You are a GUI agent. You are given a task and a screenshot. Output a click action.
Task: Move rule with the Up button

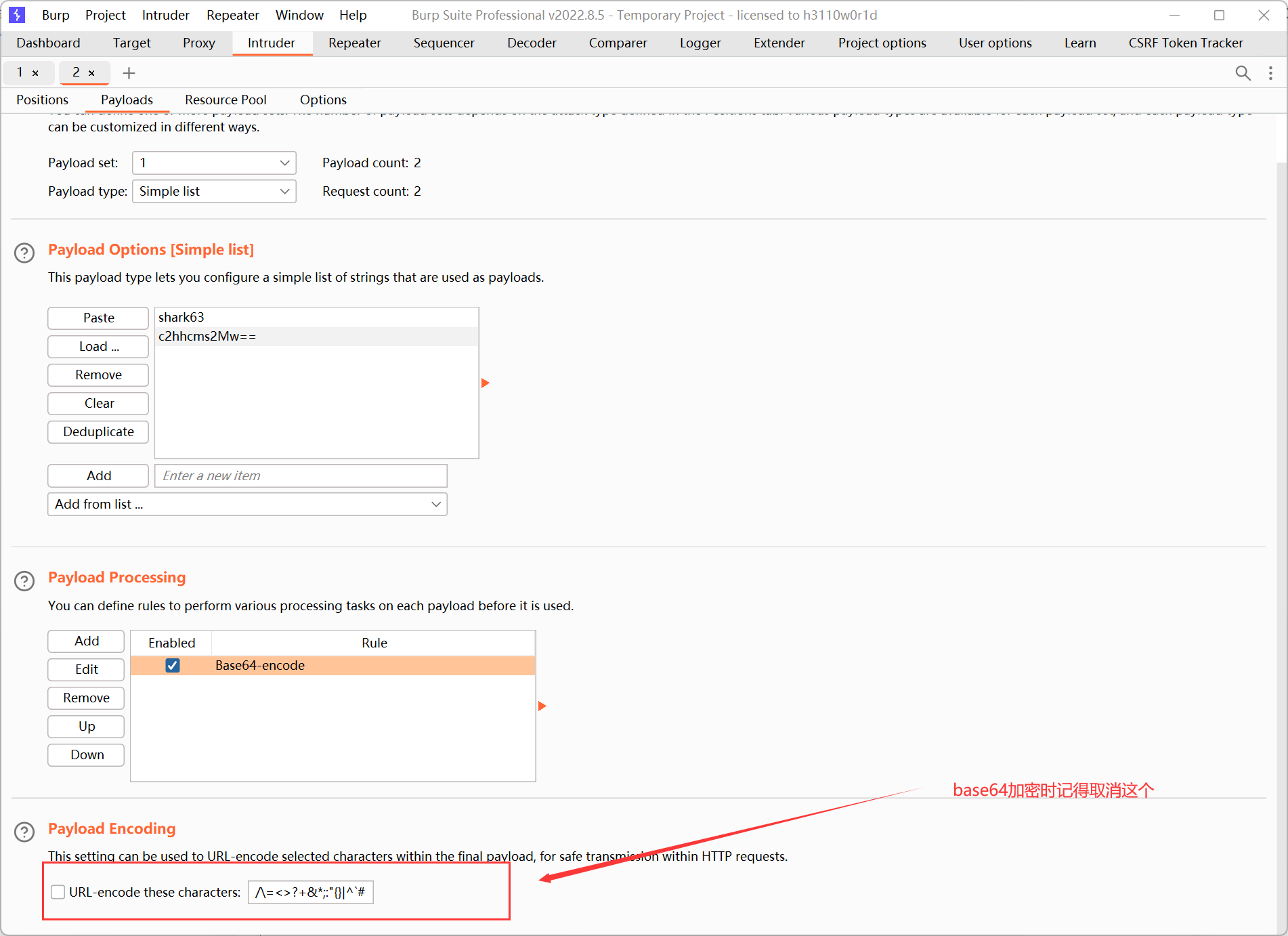[86, 726]
